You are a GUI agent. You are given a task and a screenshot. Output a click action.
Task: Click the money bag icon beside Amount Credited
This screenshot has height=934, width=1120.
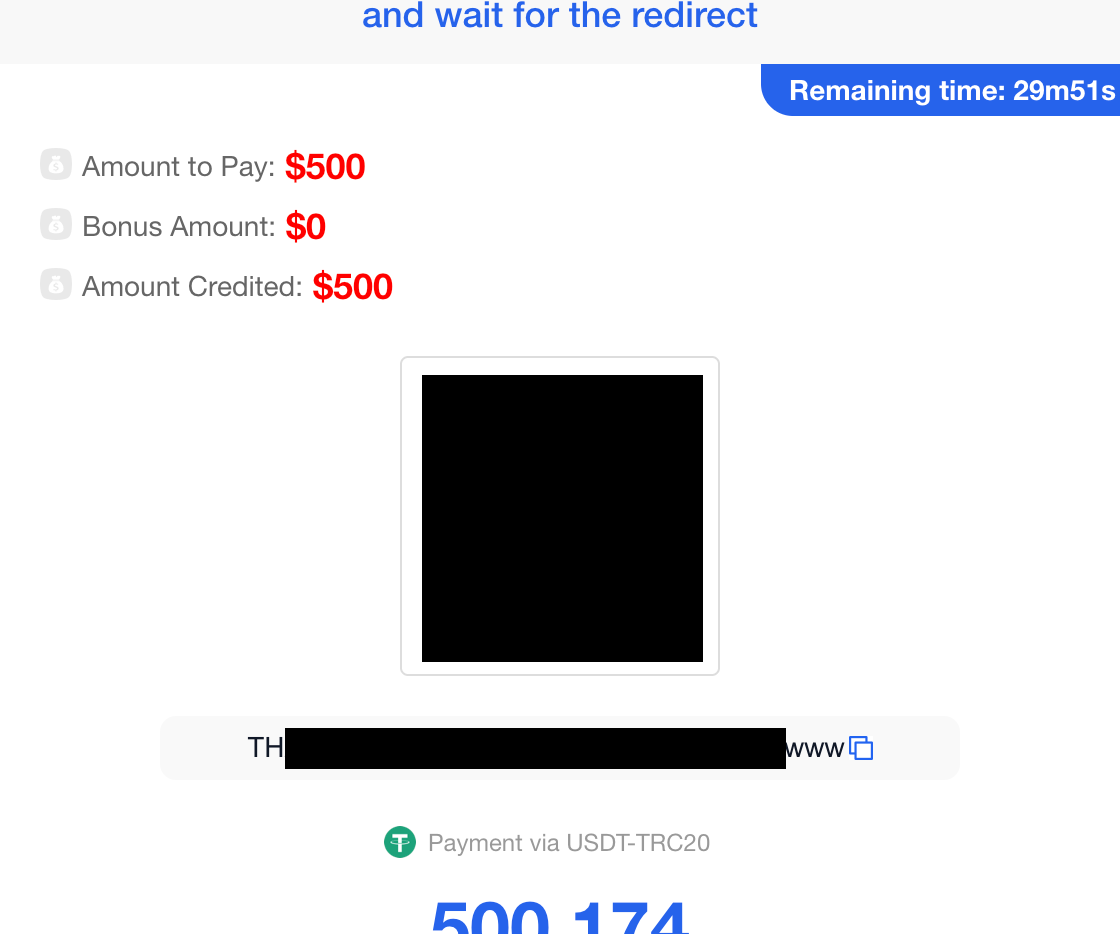[x=56, y=284]
